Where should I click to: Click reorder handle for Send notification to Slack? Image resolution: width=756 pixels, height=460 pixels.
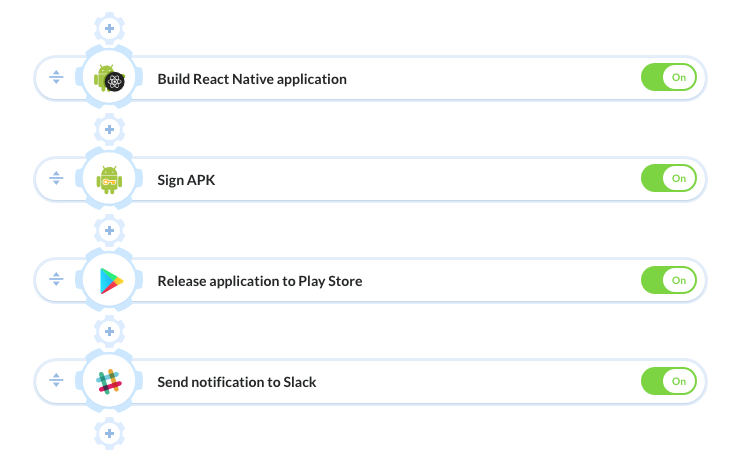tap(56, 380)
